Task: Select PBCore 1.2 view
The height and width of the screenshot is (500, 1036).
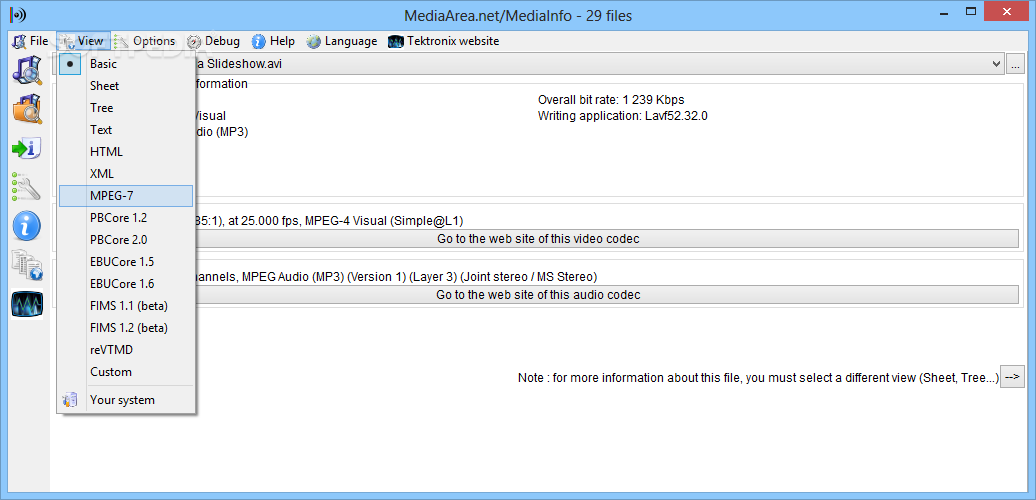Action: pos(126,217)
